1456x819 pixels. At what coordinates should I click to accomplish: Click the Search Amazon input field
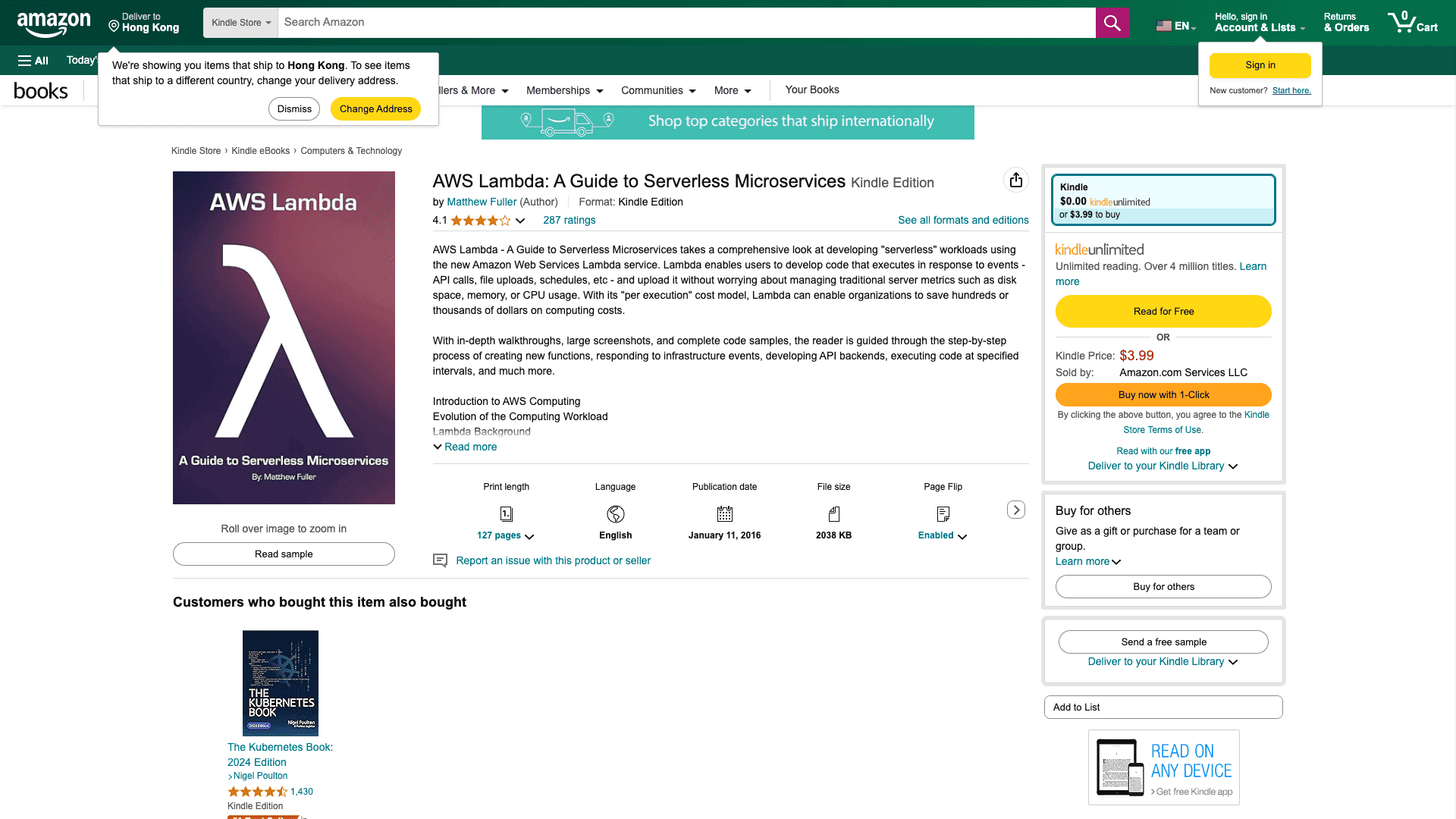click(687, 23)
